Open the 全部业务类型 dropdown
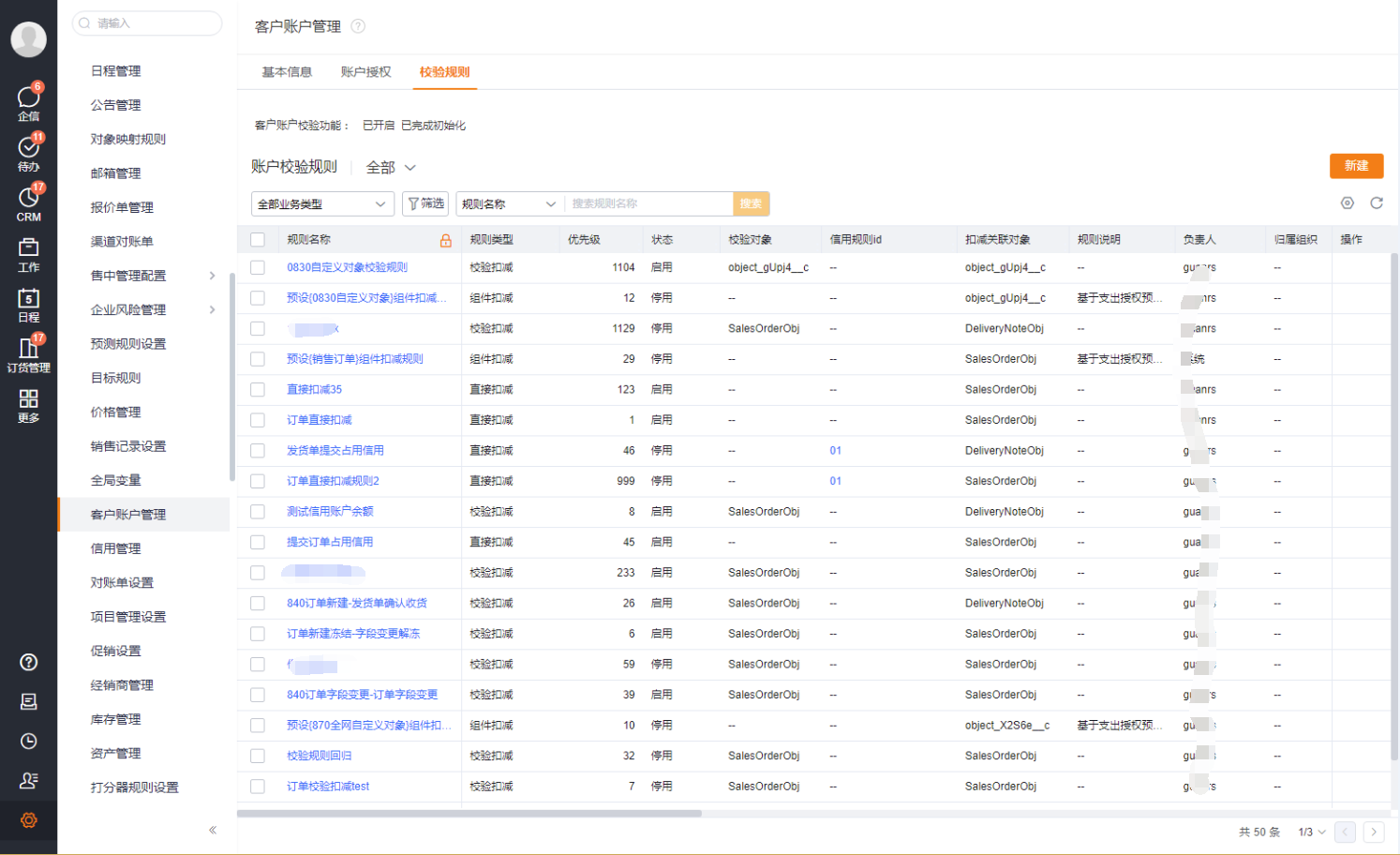Viewport: 1400px width, 855px height. click(x=322, y=204)
